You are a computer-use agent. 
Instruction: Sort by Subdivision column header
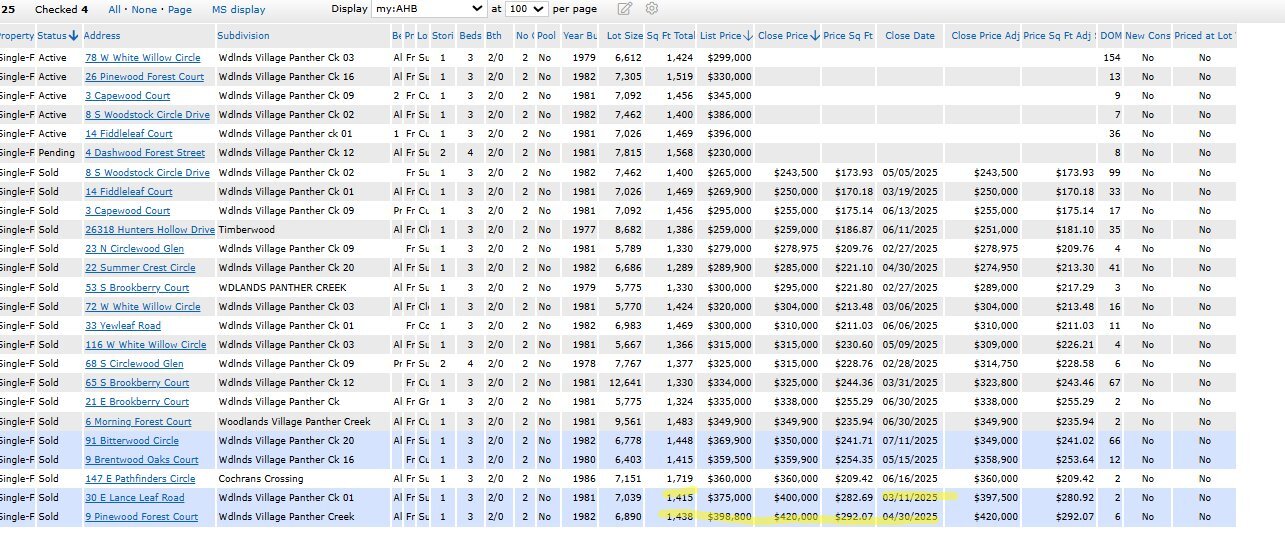[x=243, y=35]
